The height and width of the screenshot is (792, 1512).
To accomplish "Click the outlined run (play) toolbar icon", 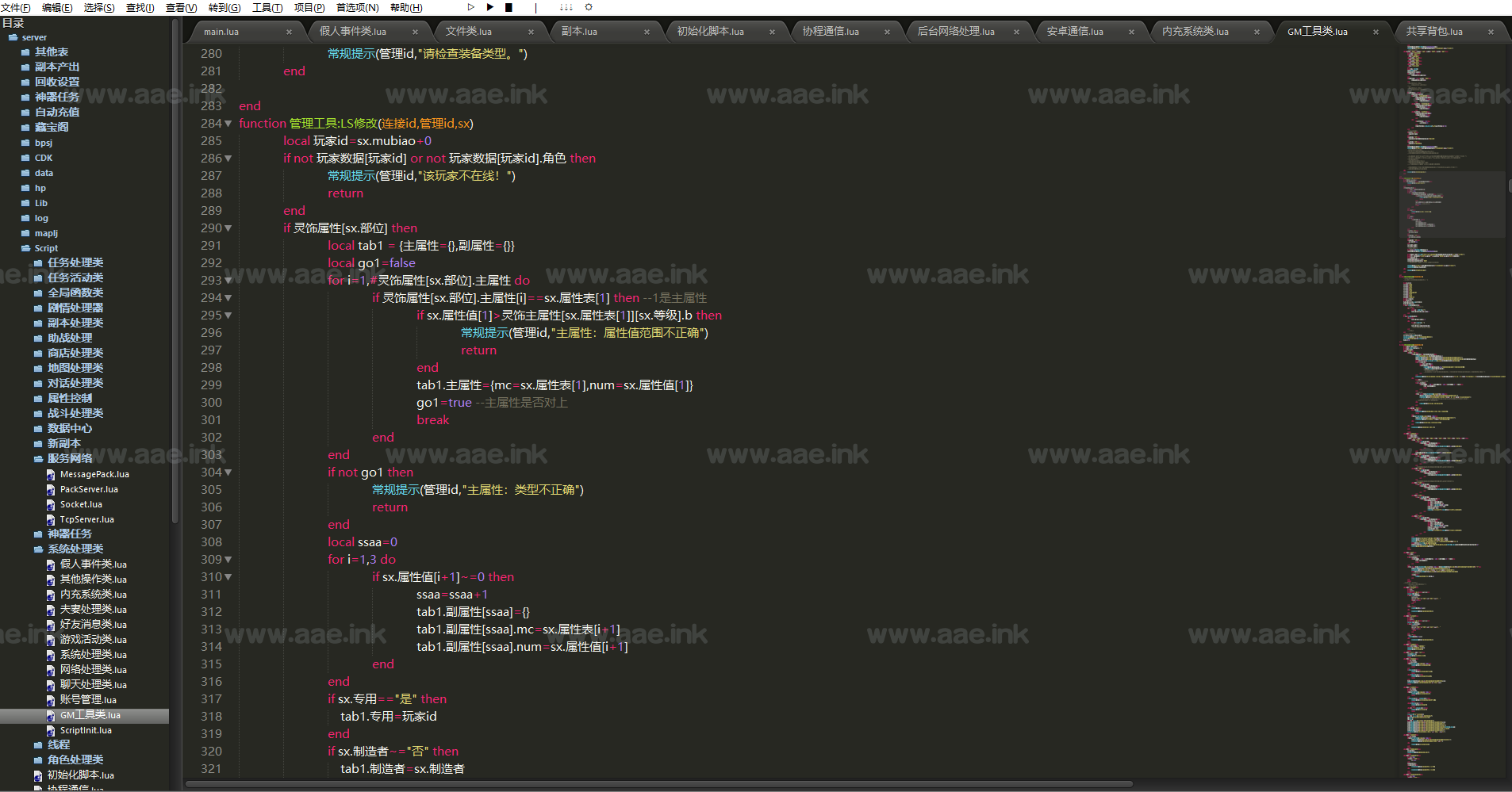I will tap(470, 7).
